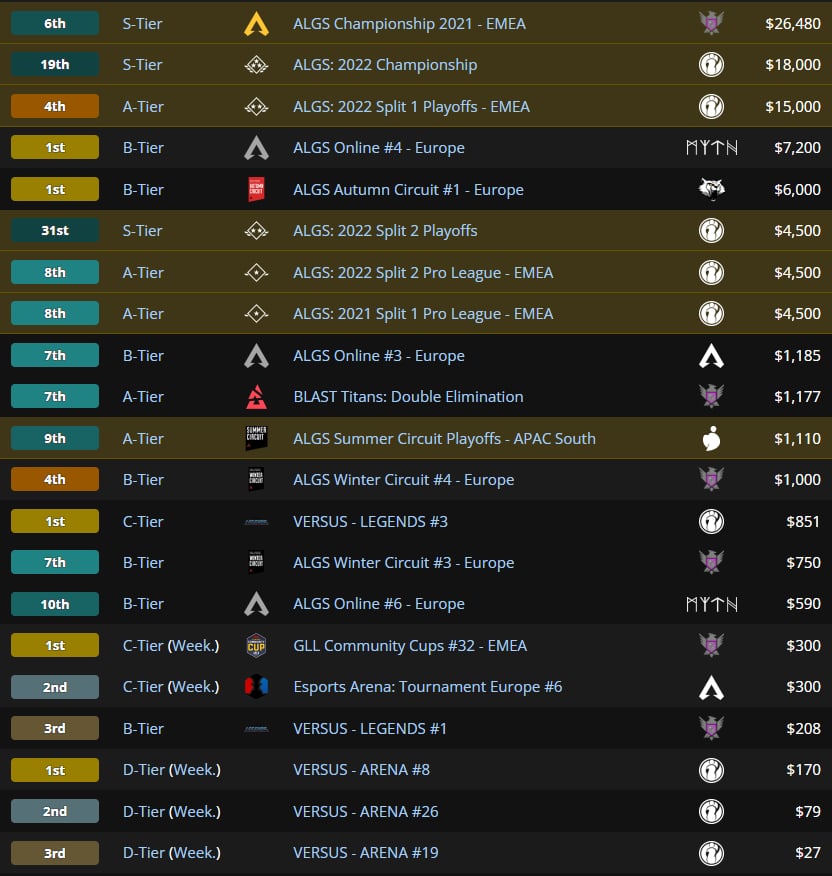Click the red Autumn Circuit event icon
Screen dimensions: 832x876
(256, 189)
